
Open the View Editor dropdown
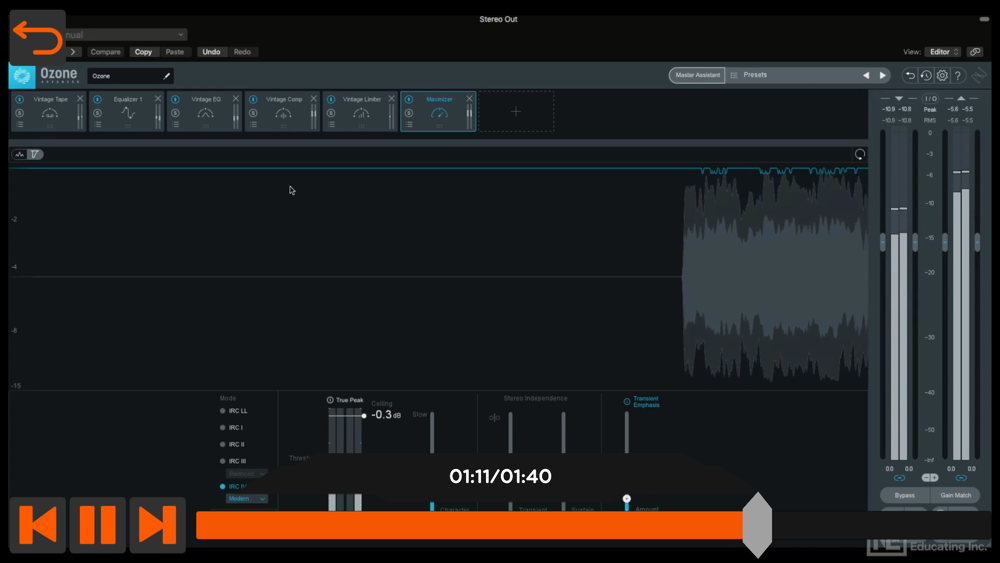(943, 52)
